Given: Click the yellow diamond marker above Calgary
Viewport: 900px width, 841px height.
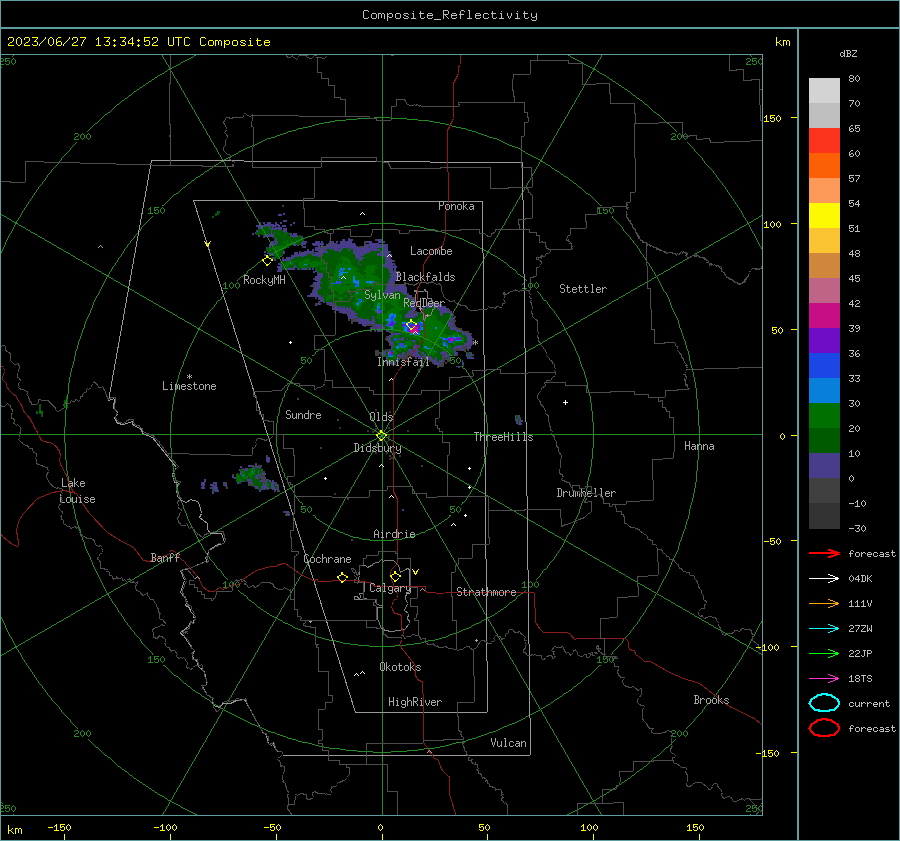Looking at the screenshot, I should 395,576.
